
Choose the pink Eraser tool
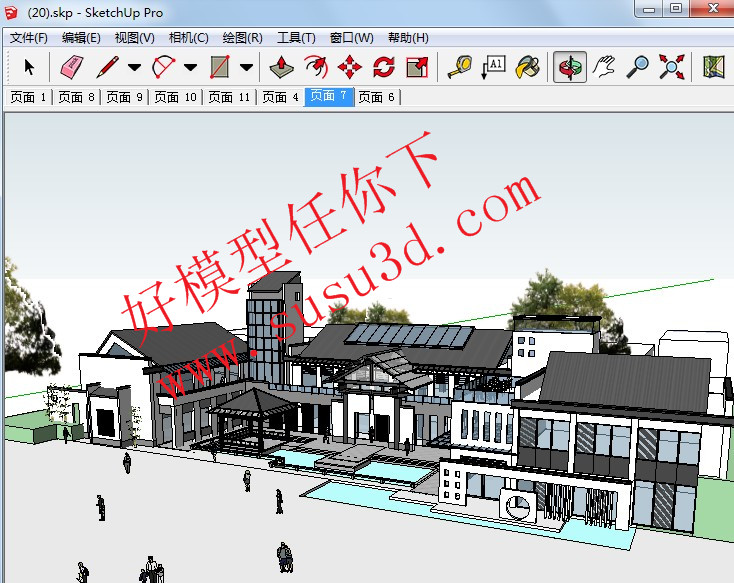(x=72, y=67)
